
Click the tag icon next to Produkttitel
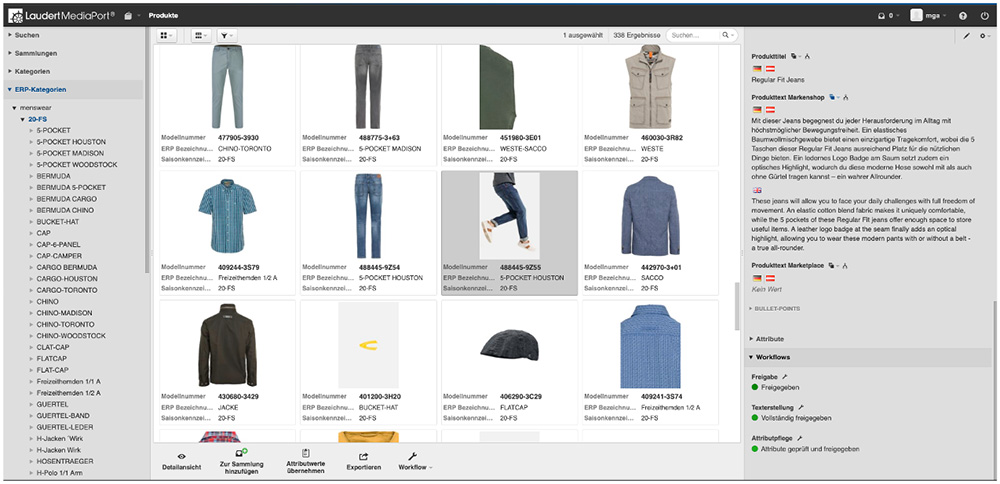tap(795, 56)
